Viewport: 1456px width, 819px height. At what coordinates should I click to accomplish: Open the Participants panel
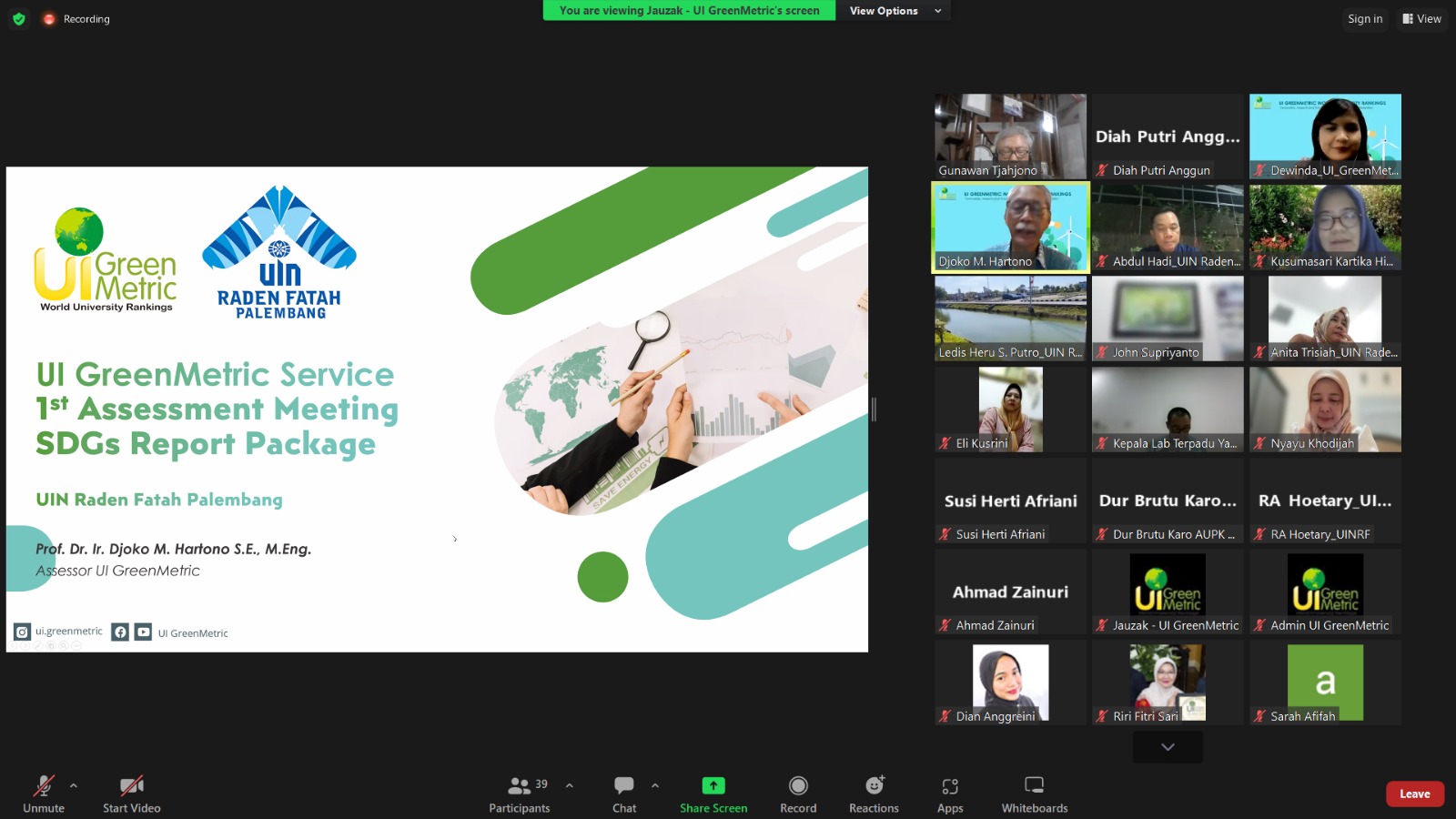(520, 794)
